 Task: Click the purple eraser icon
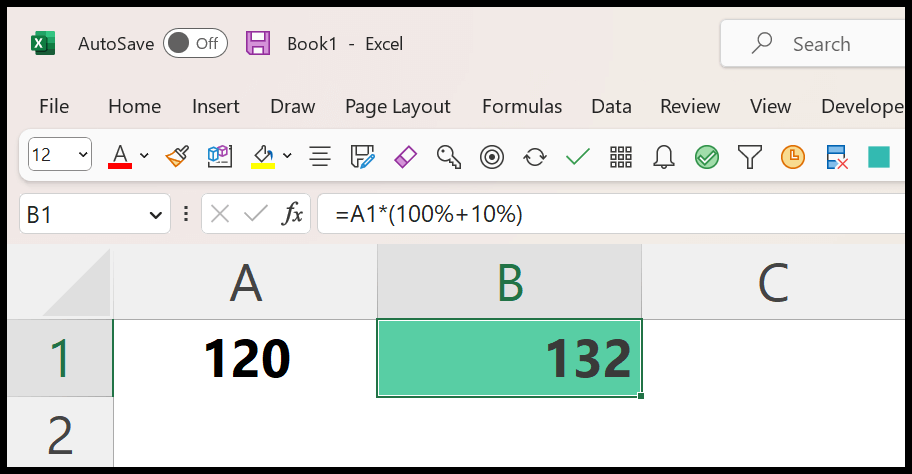pyautogui.click(x=405, y=156)
